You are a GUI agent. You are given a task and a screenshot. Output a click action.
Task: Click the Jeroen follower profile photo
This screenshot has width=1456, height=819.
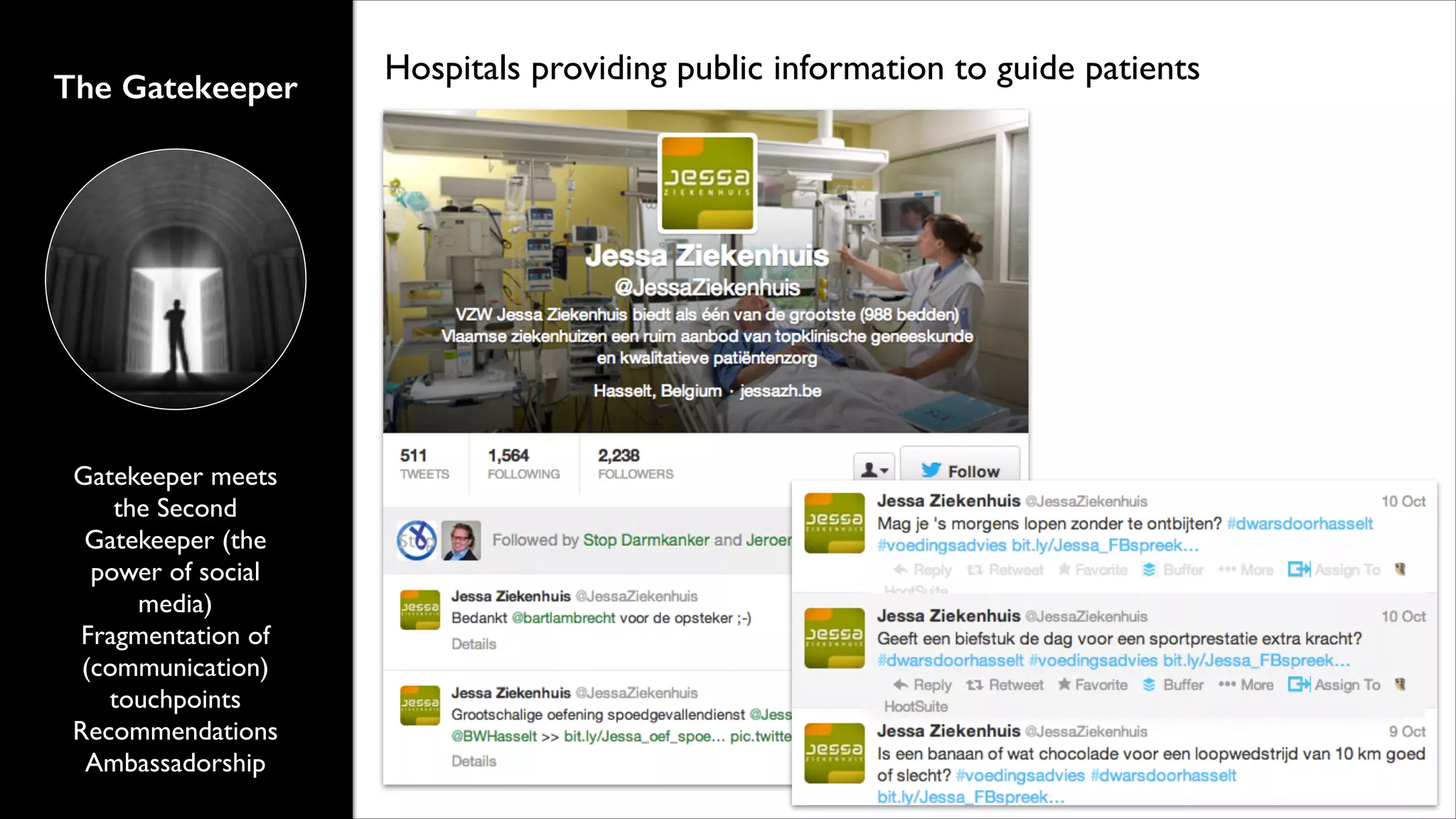(x=461, y=540)
